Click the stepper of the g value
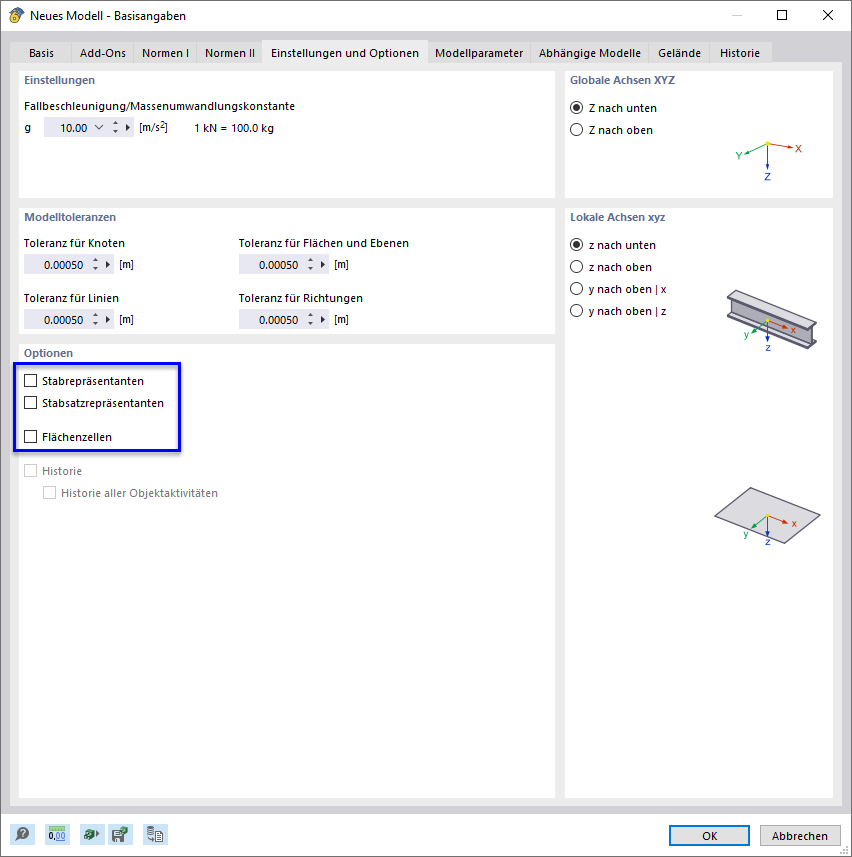The image size is (852, 857). click(x=115, y=127)
